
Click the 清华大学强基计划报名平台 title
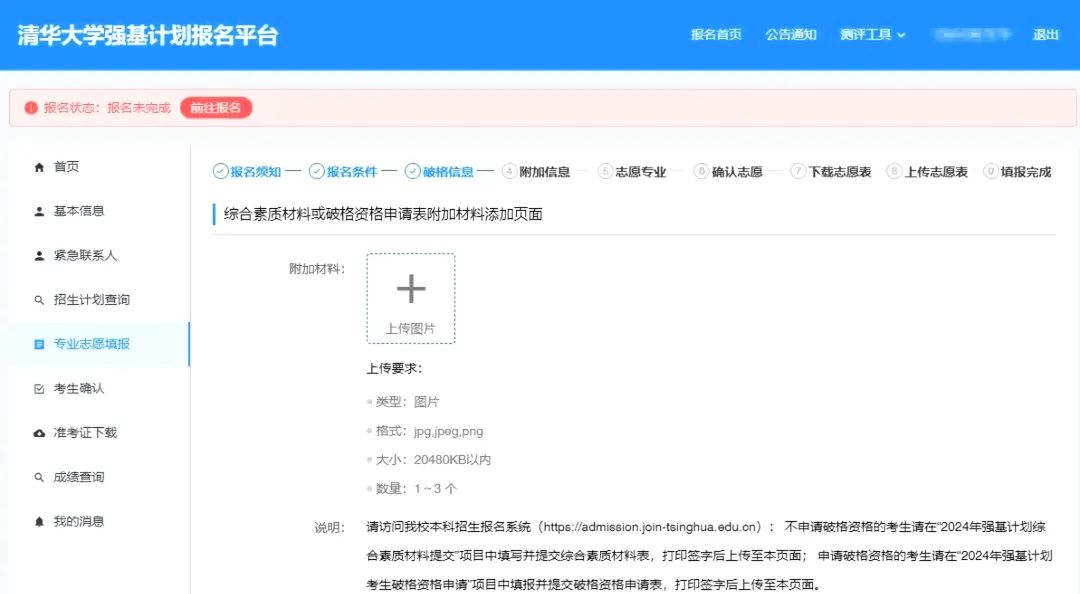coord(147,35)
